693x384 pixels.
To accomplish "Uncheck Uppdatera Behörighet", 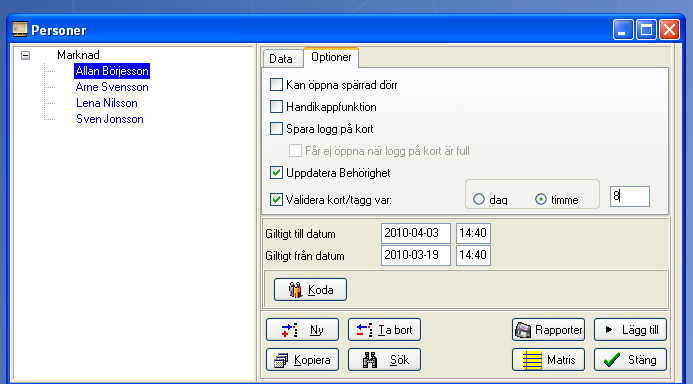I will 276,172.
